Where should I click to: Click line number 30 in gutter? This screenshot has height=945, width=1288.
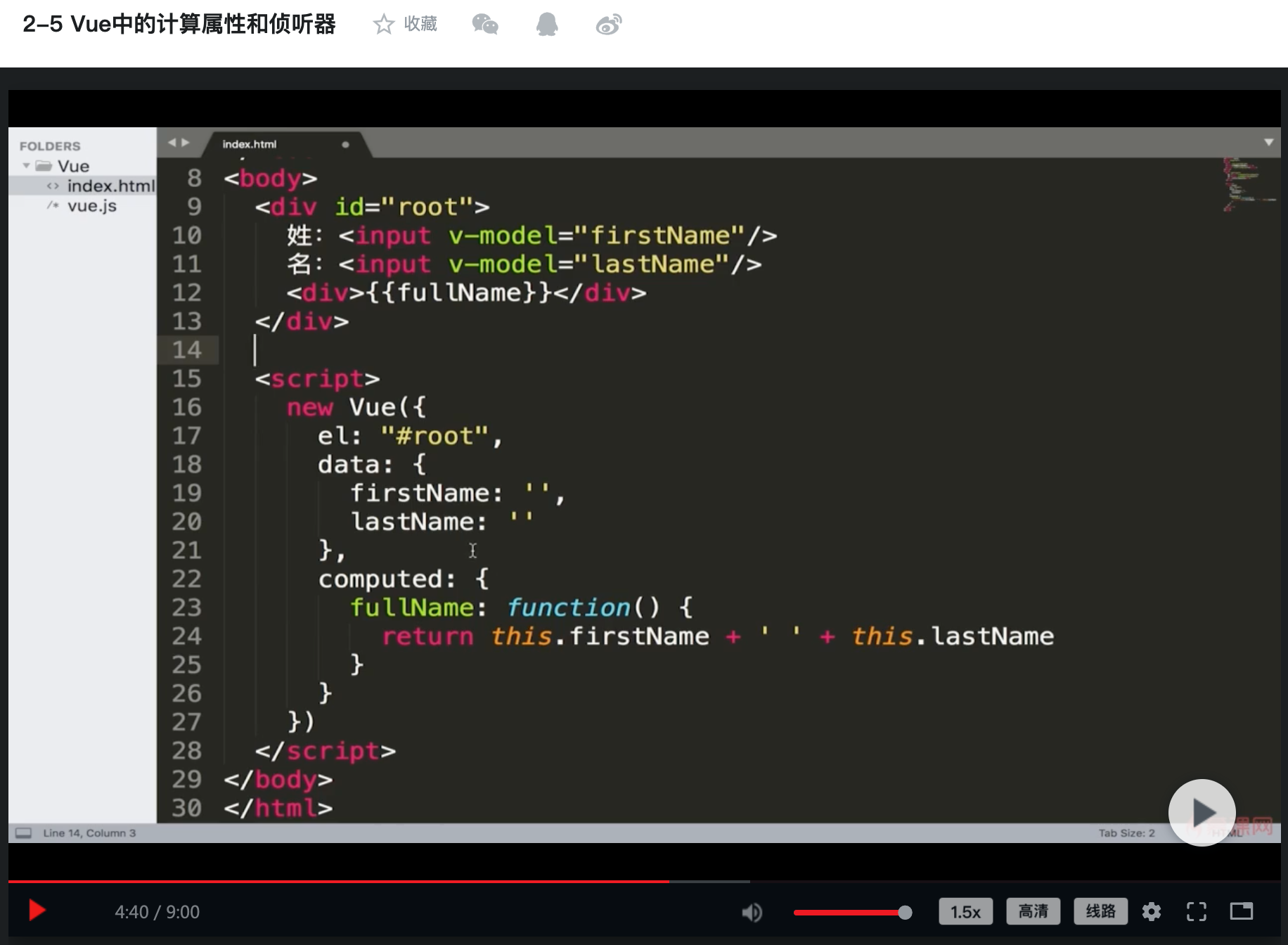click(187, 808)
